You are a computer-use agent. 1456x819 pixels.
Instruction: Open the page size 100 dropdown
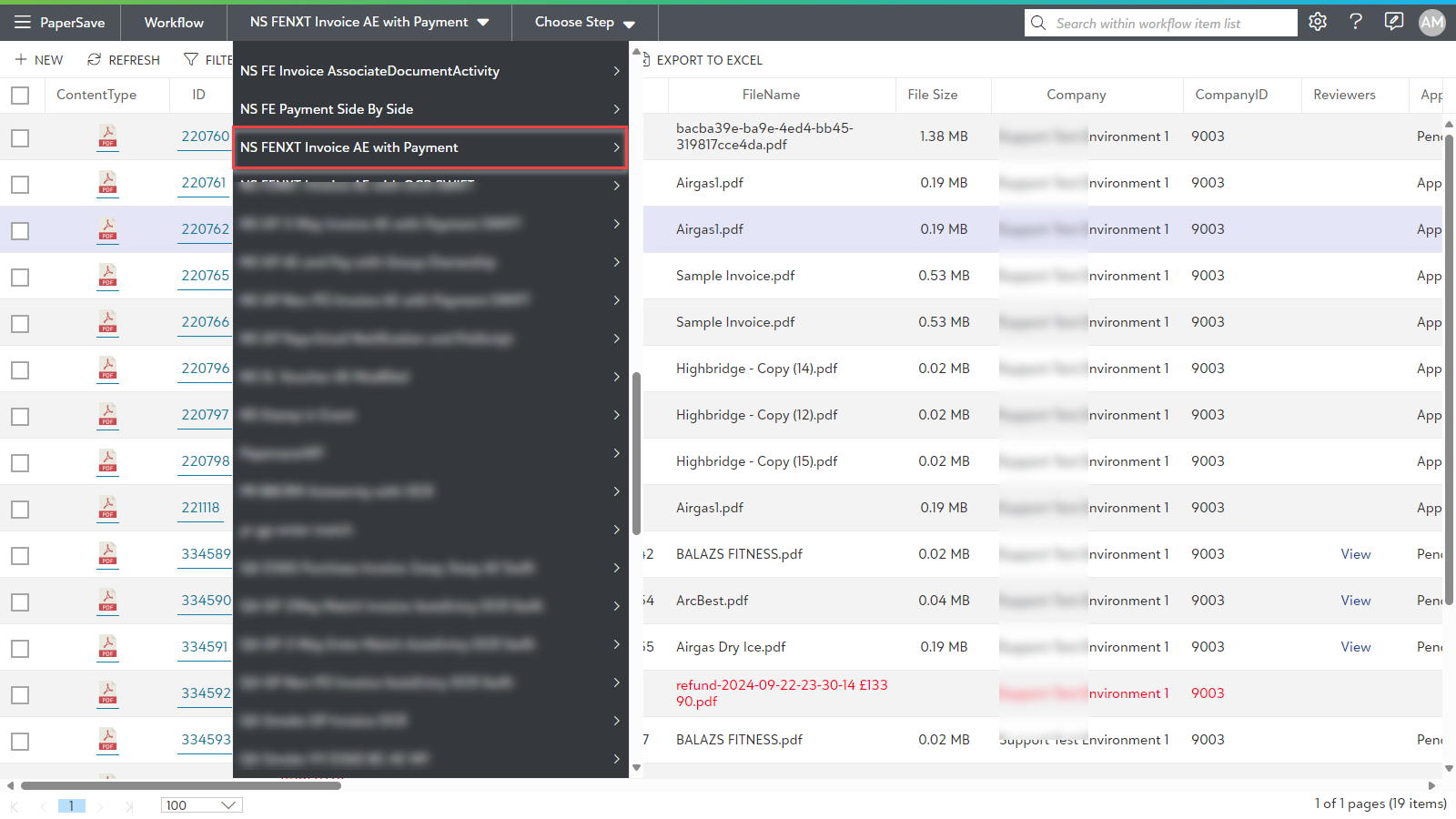click(x=201, y=805)
